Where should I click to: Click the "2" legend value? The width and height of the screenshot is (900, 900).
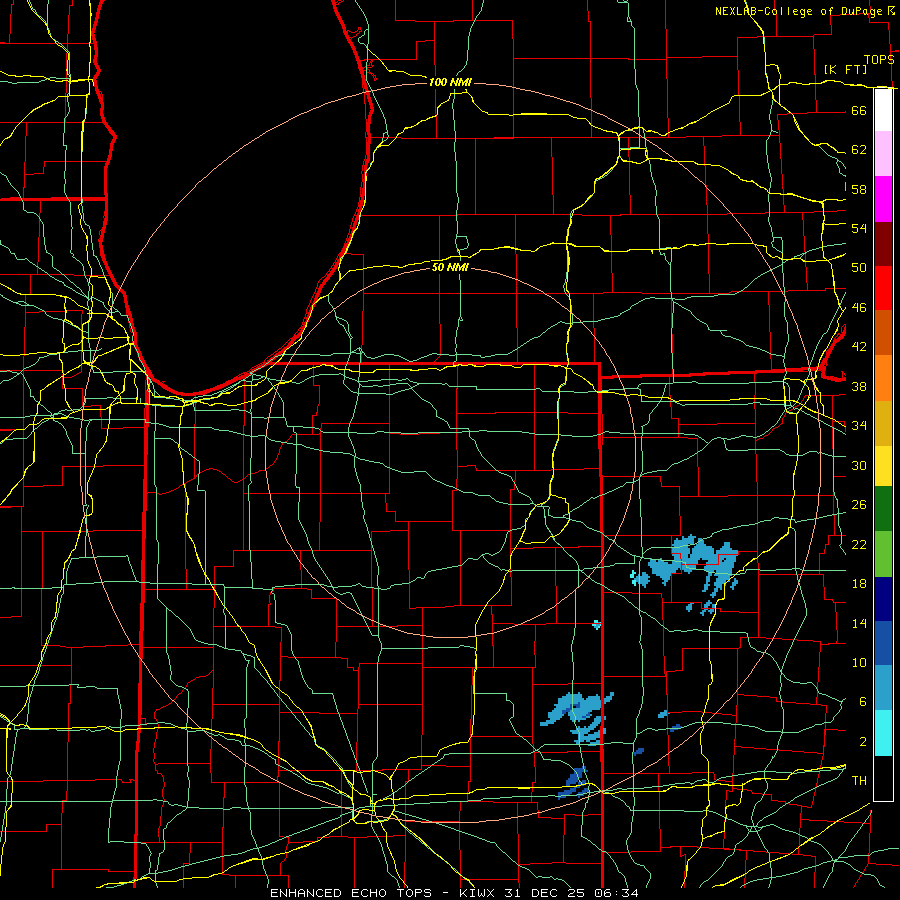coord(863,742)
